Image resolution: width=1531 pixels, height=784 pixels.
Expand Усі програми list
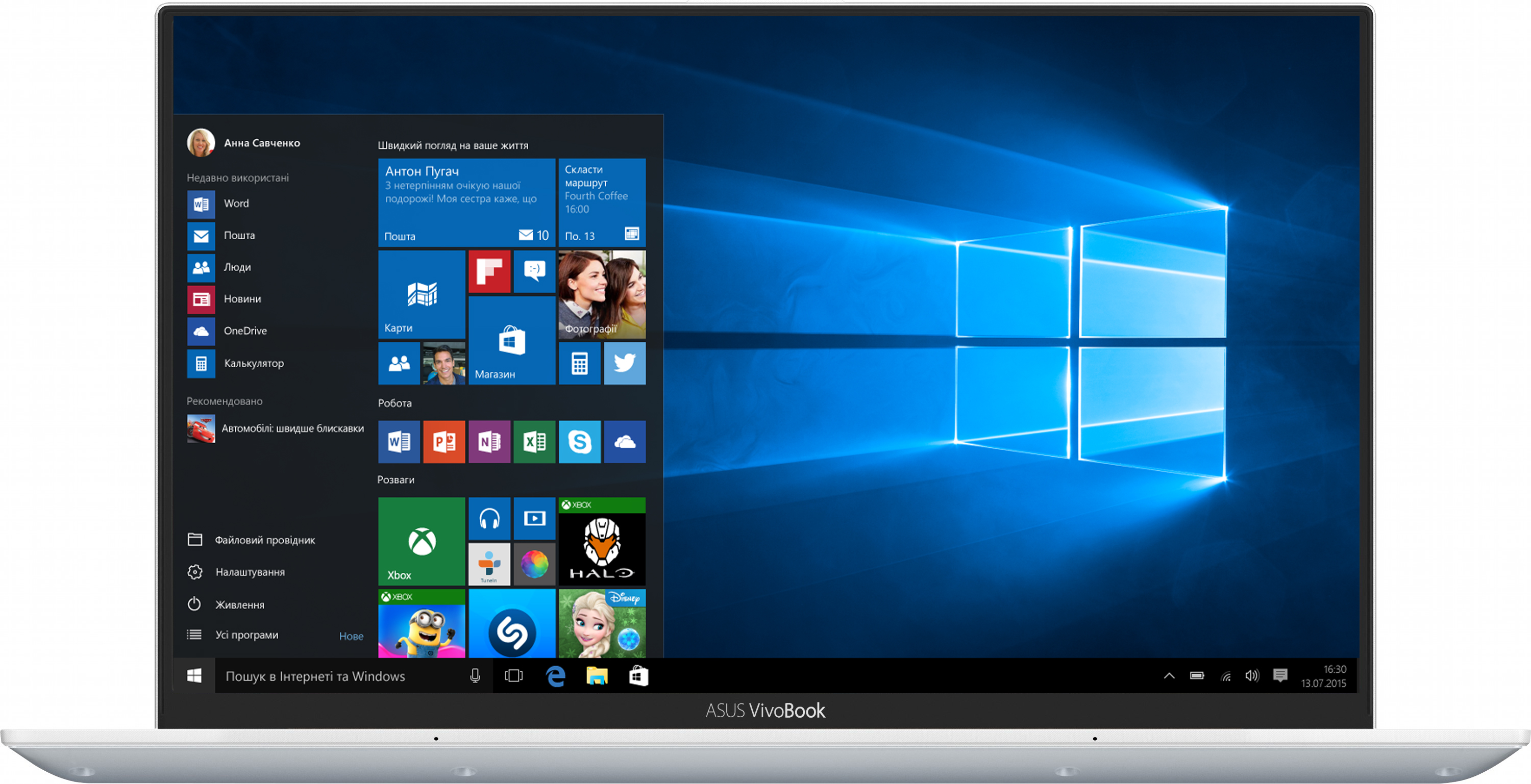[x=246, y=635]
